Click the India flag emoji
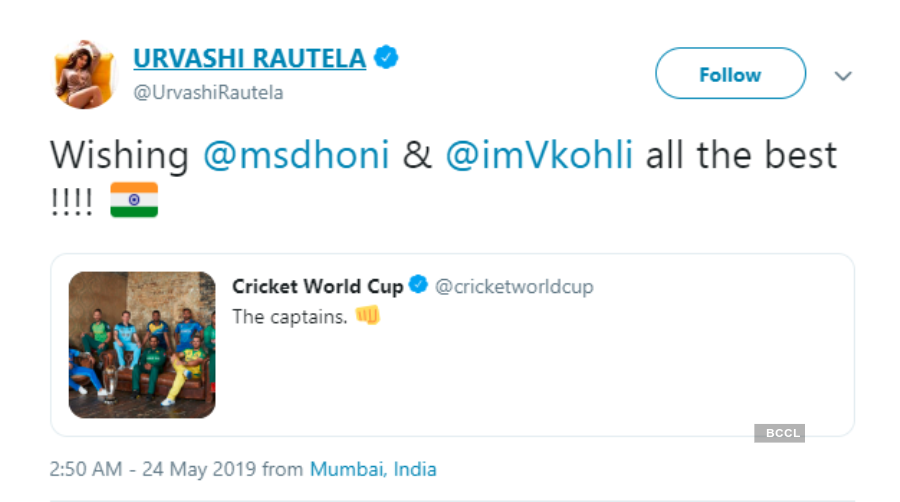The height and width of the screenshot is (502, 900). (x=134, y=201)
